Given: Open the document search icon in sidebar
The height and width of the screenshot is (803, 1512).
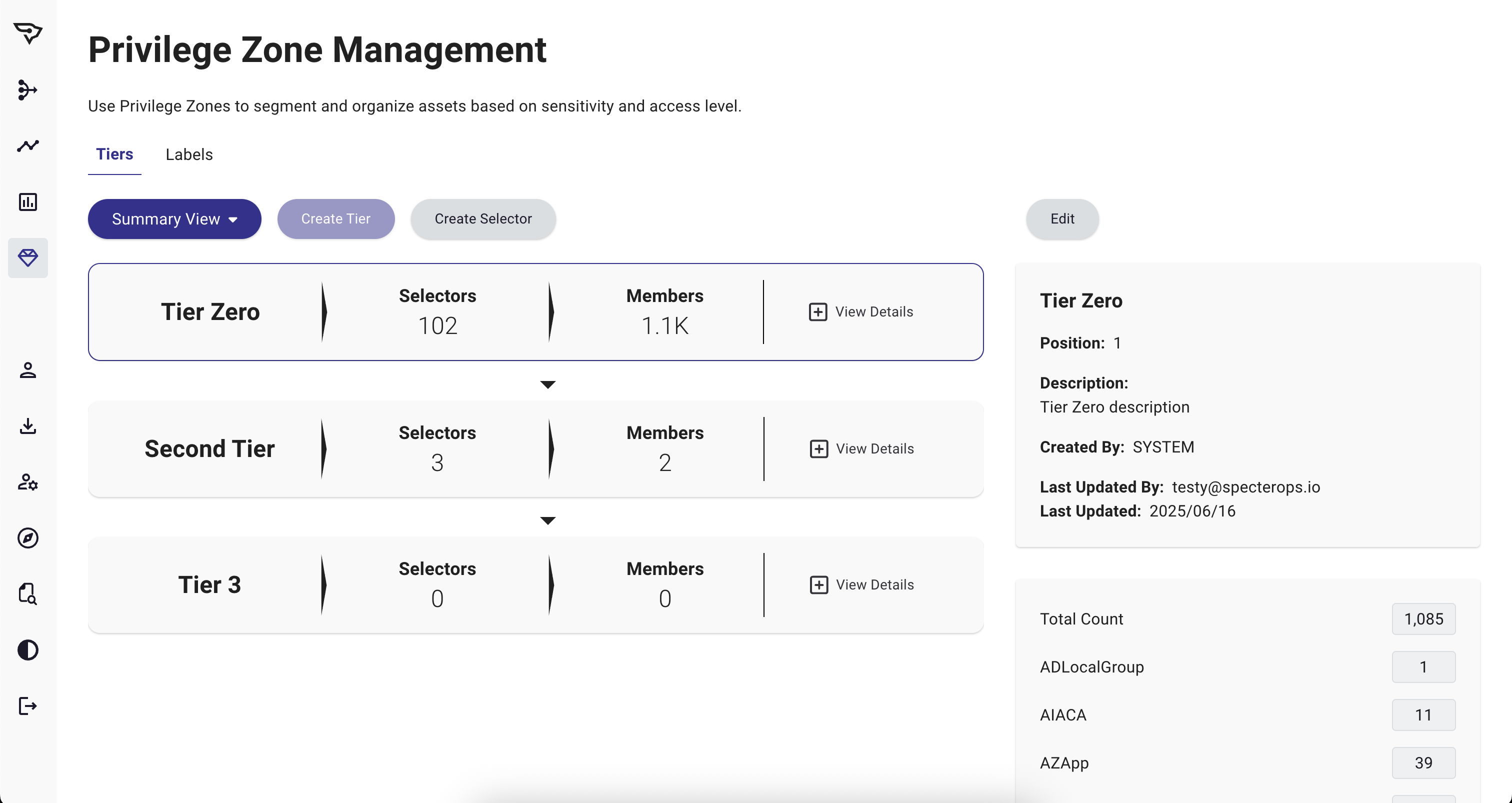Looking at the screenshot, I should click(27, 594).
